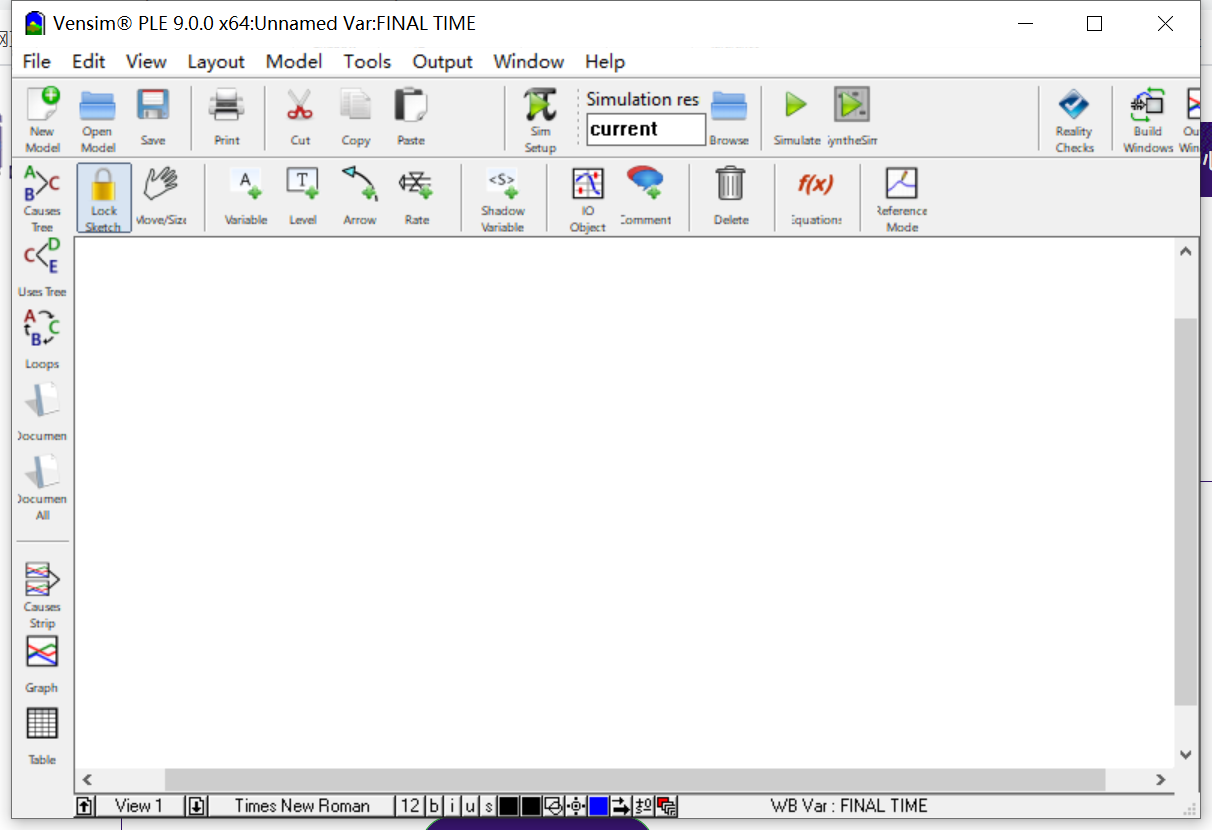Open the Uses Tree analysis tool
The width and height of the screenshot is (1212, 830).
(x=42, y=267)
